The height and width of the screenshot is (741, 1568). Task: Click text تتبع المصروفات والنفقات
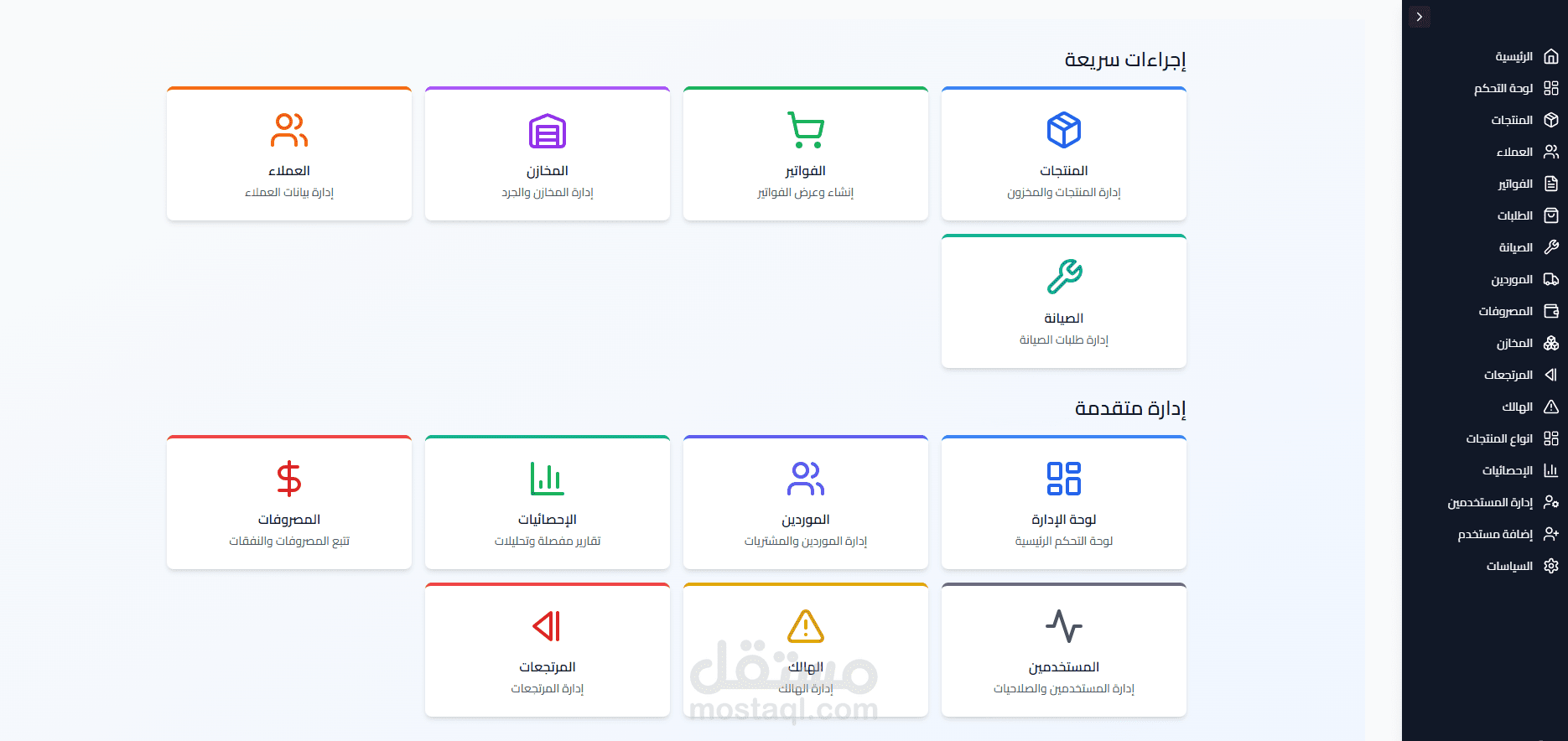pos(289,541)
